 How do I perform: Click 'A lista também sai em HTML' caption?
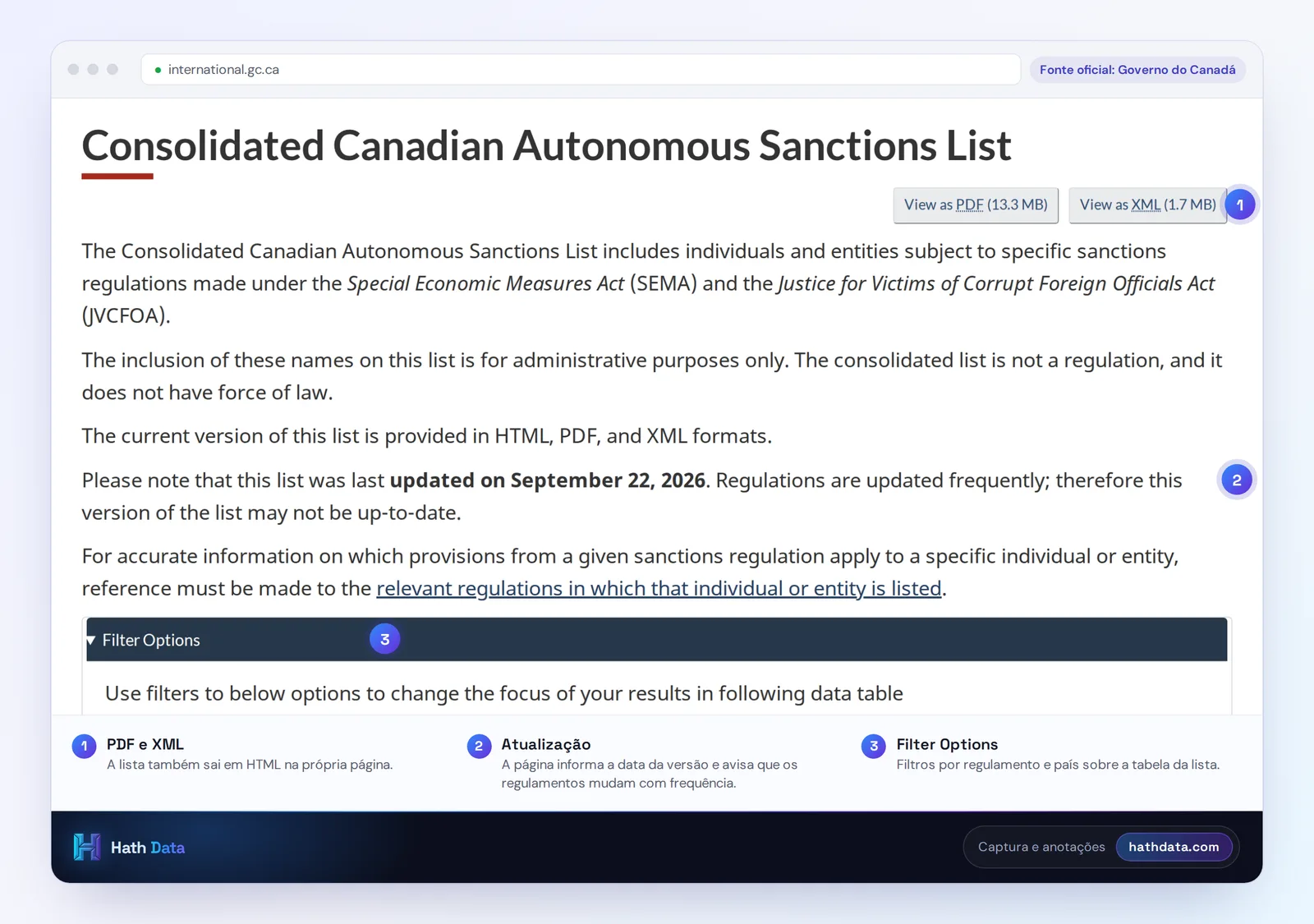tap(250, 765)
